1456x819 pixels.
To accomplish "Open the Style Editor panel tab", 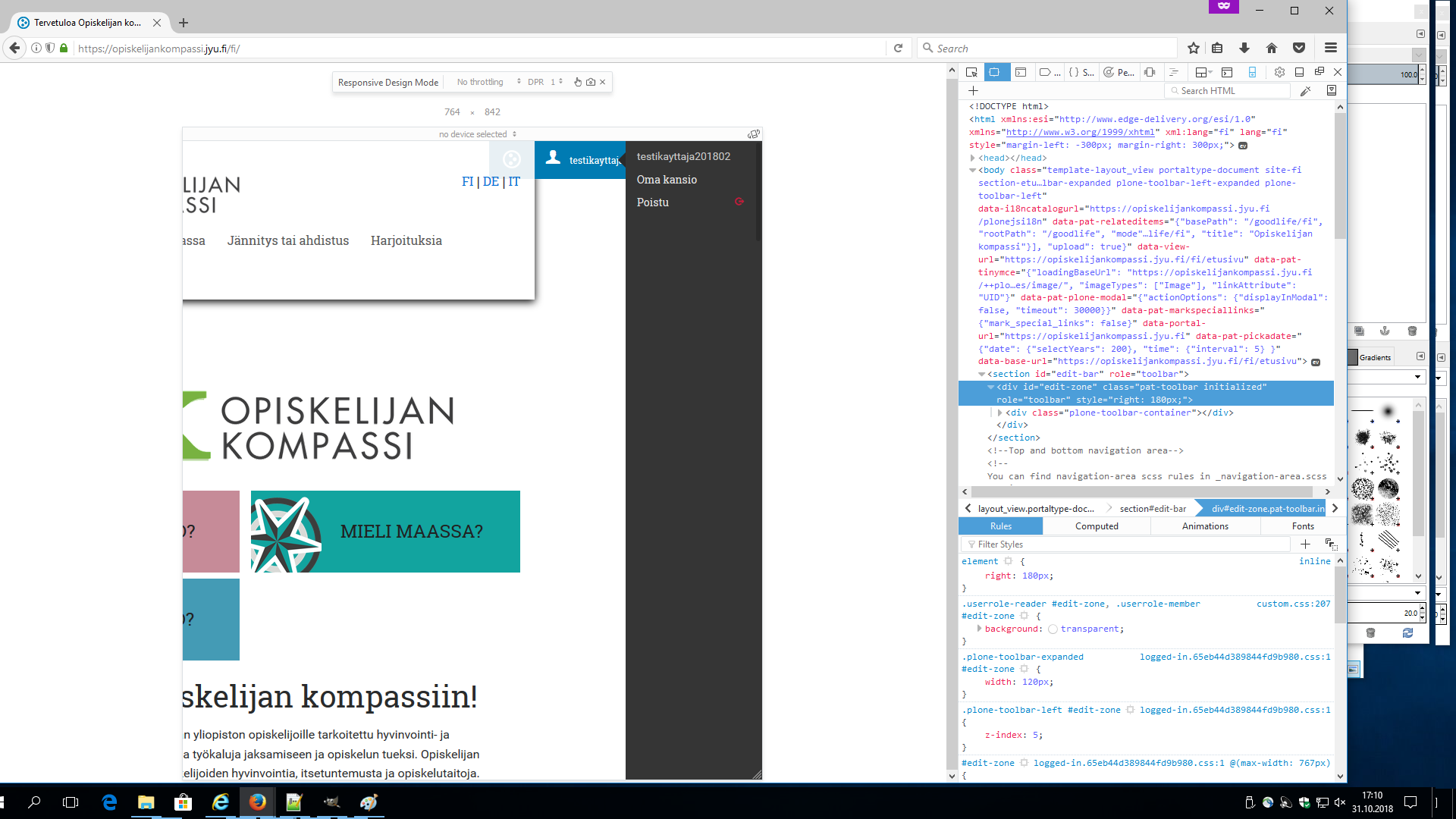I will click(1082, 72).
